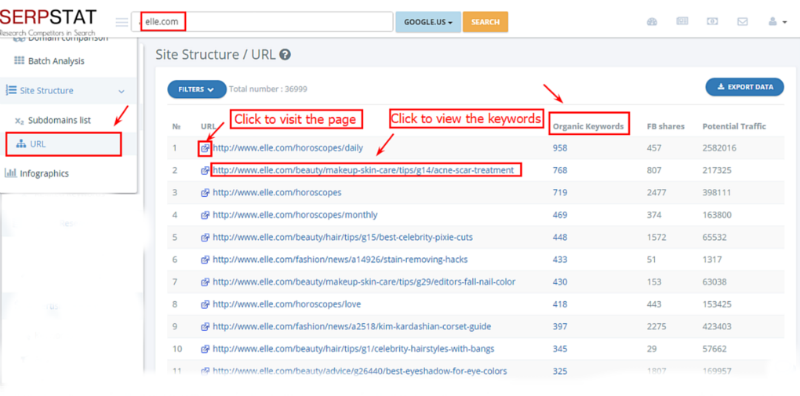Toggle the hamburger sidebar menu icon
The image size is (800, 396).
coord(121,22)
